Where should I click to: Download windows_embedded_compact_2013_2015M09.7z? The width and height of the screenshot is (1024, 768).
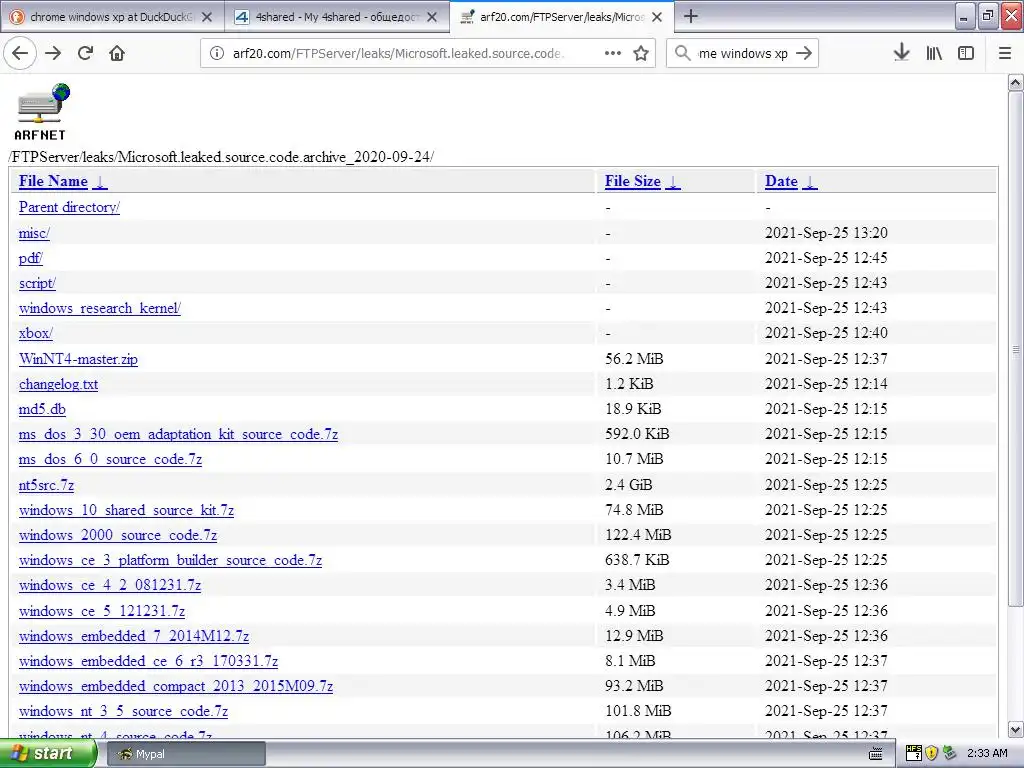coord(176,686)
